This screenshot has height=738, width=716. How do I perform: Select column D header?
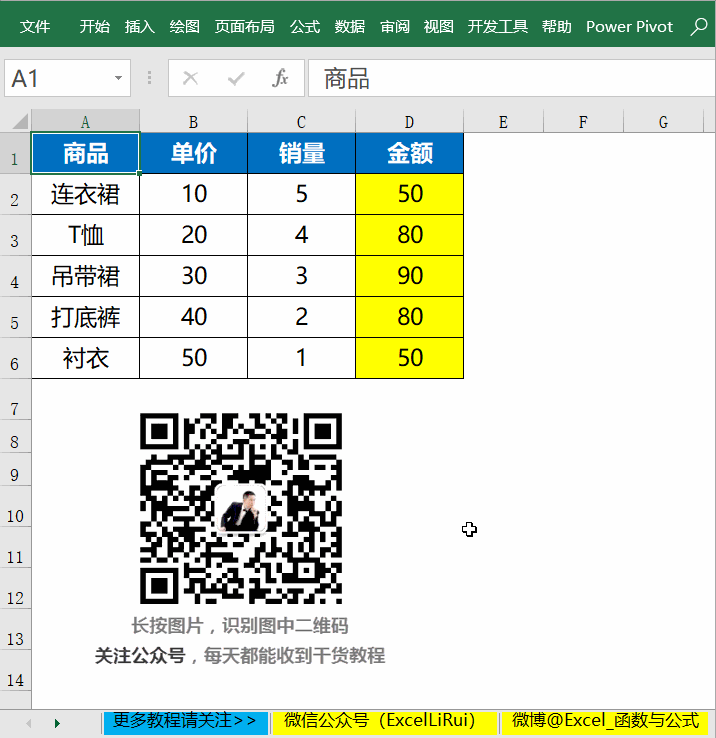pos(410,121)
